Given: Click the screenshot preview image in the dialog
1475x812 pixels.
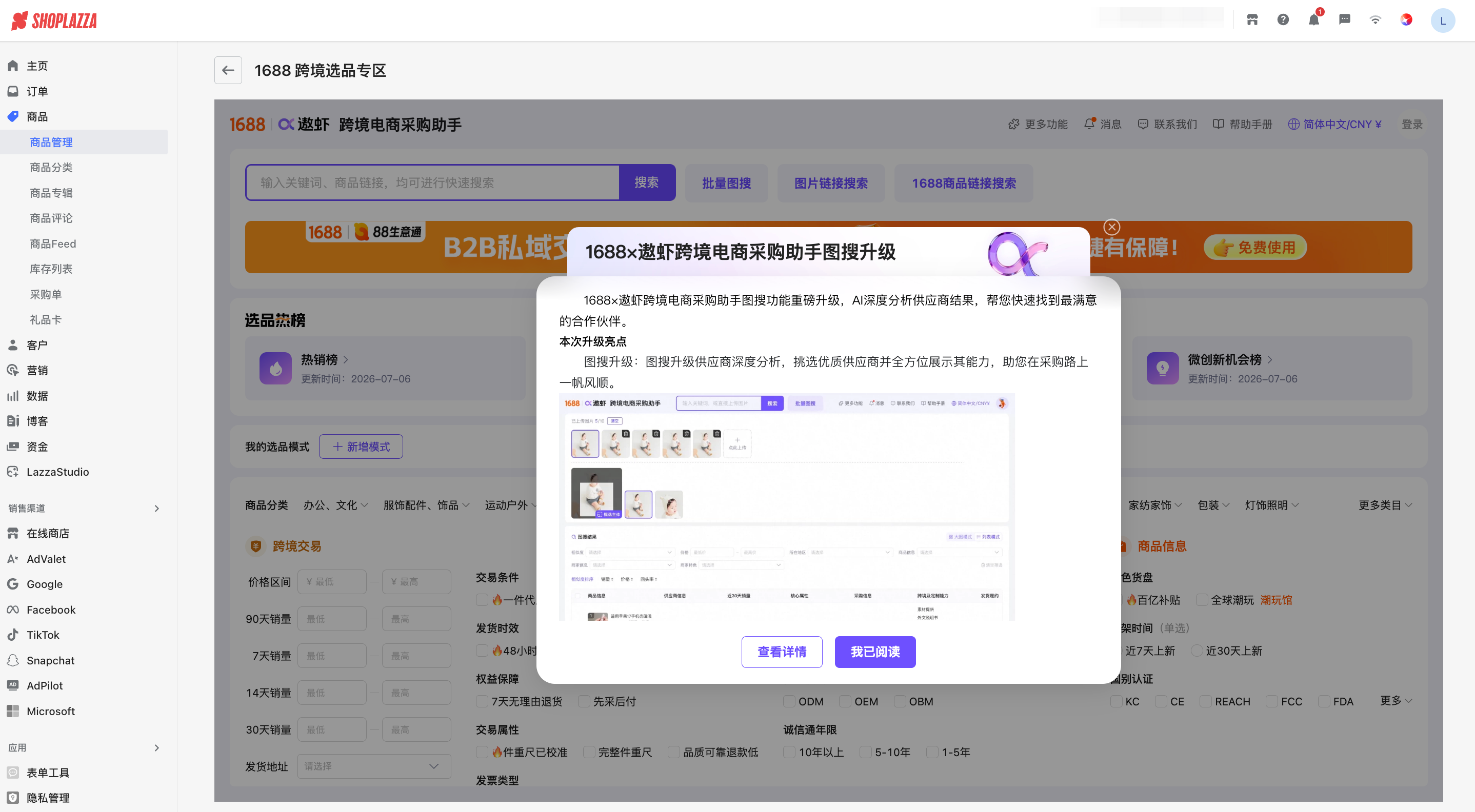Looking at the screenshot, I should pyautogui.click(x=787, y=506).
